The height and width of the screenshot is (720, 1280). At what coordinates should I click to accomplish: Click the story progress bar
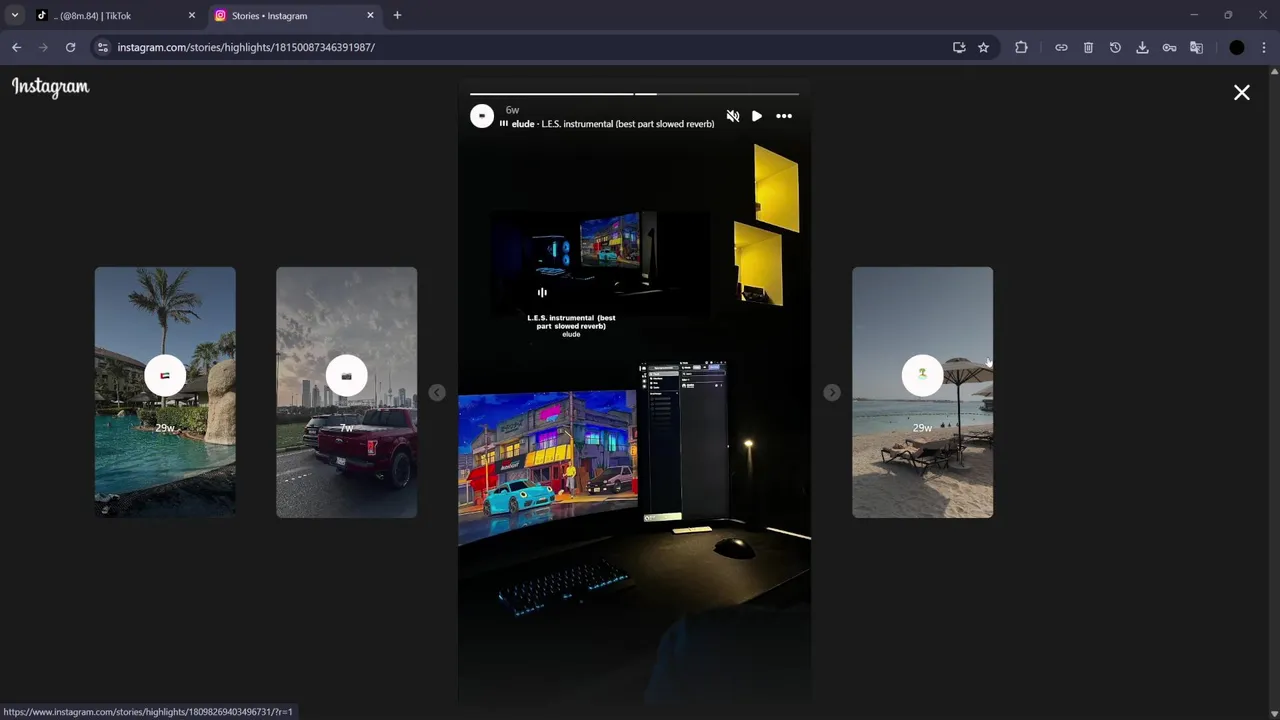click(634, 94)
